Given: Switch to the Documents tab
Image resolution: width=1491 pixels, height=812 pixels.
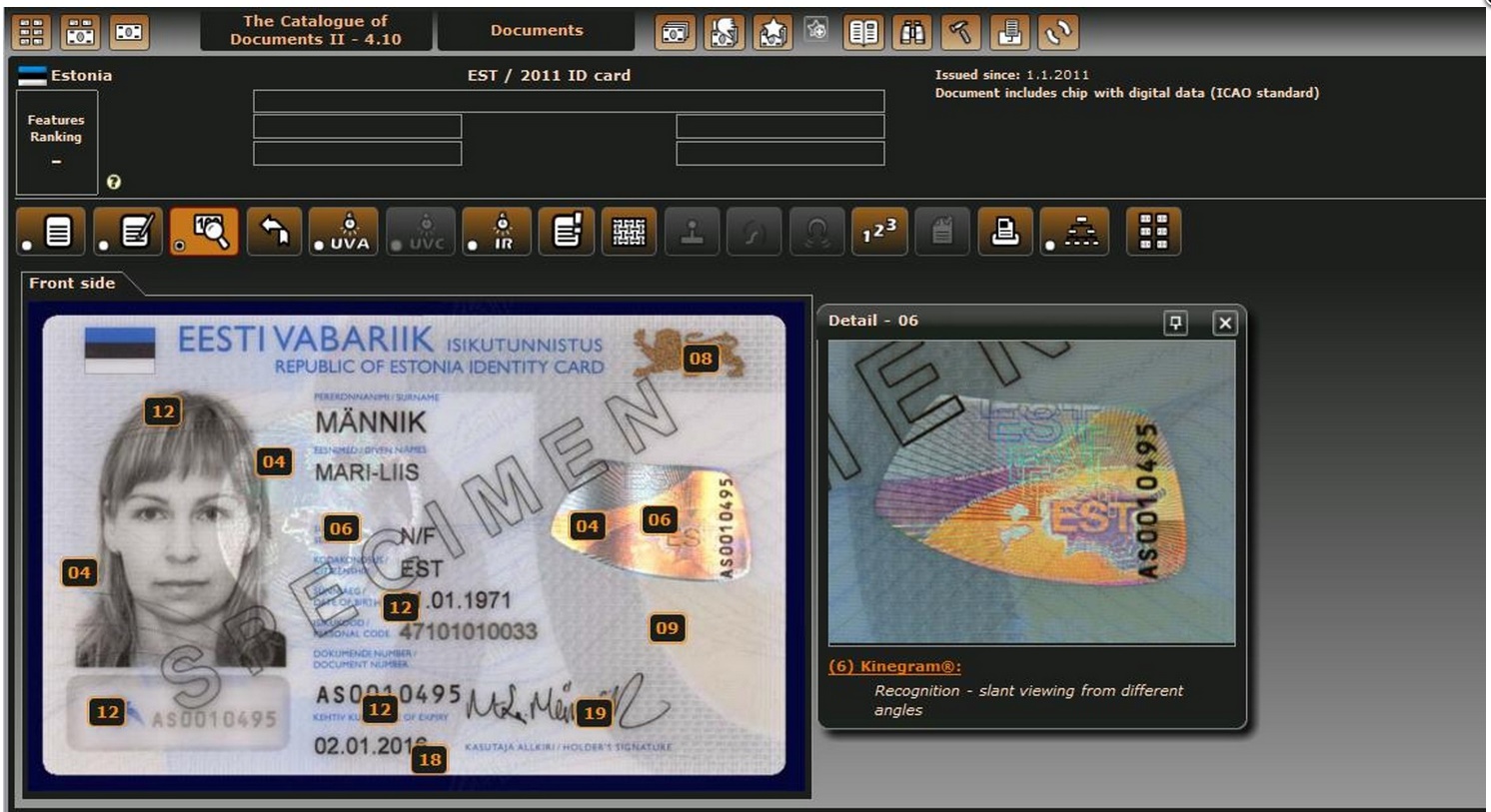Looking at the screenshot, I should click(x=537, y=30).
